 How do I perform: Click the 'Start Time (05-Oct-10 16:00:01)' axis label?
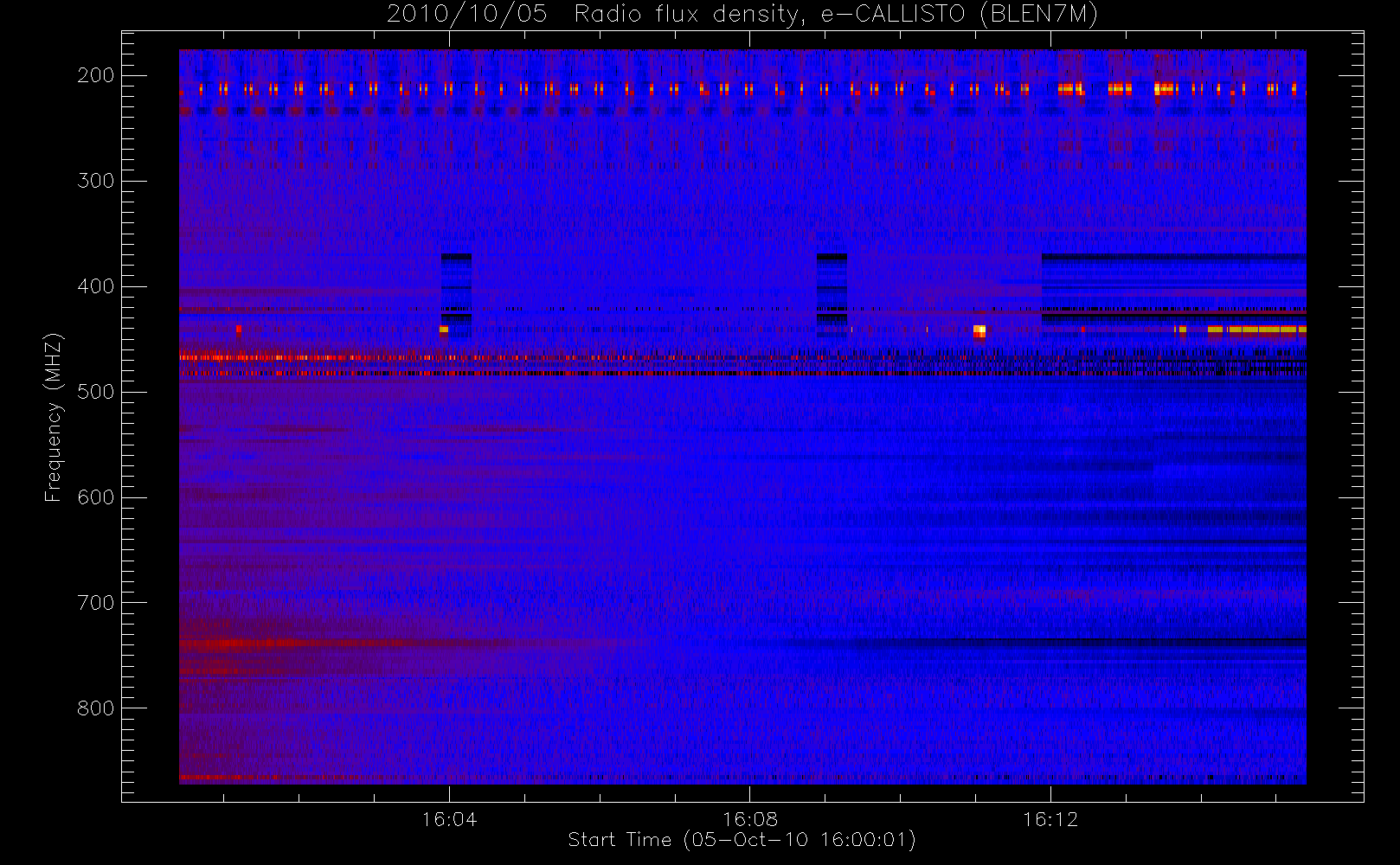pos(742,839)
